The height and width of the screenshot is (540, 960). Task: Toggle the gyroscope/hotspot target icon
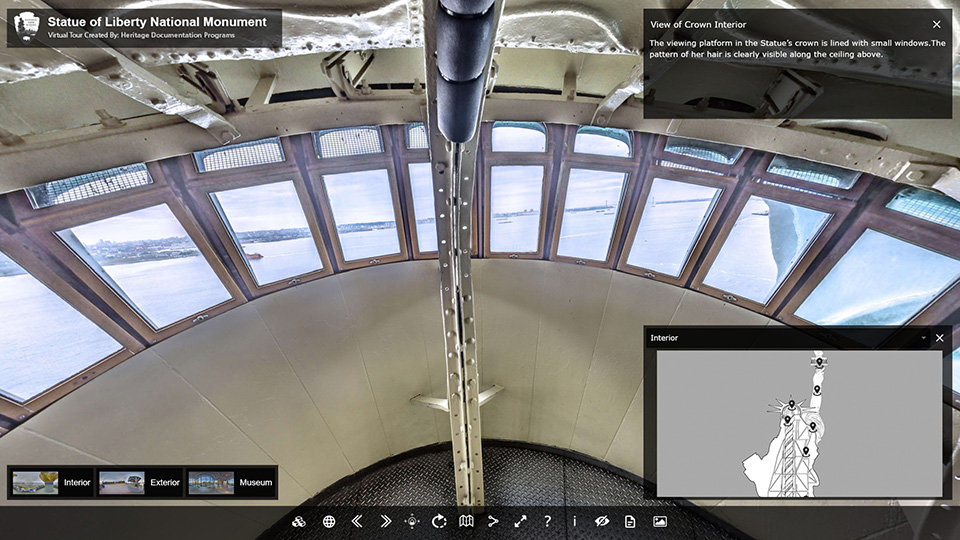tap(412, 521)
